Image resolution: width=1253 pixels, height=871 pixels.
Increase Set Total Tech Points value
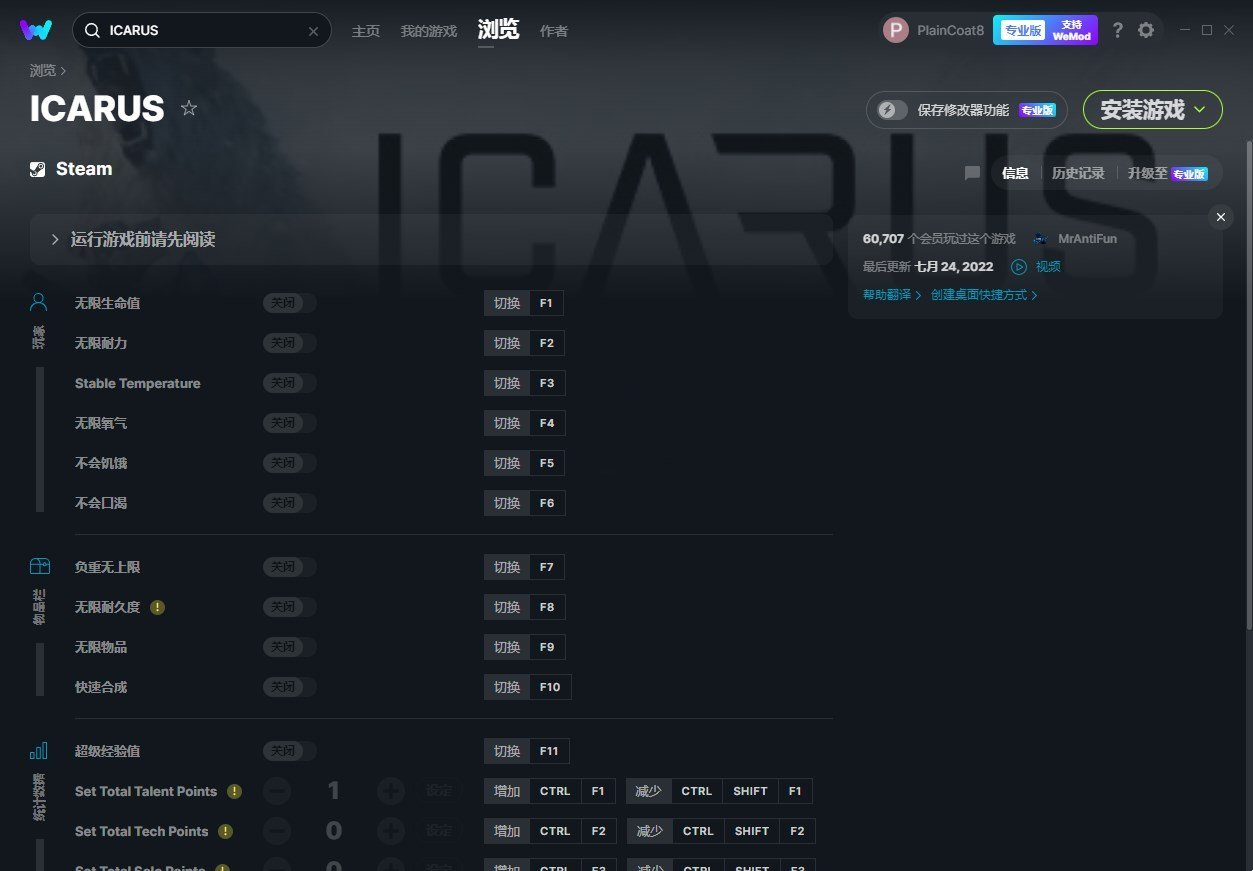[x=391, y=831]
